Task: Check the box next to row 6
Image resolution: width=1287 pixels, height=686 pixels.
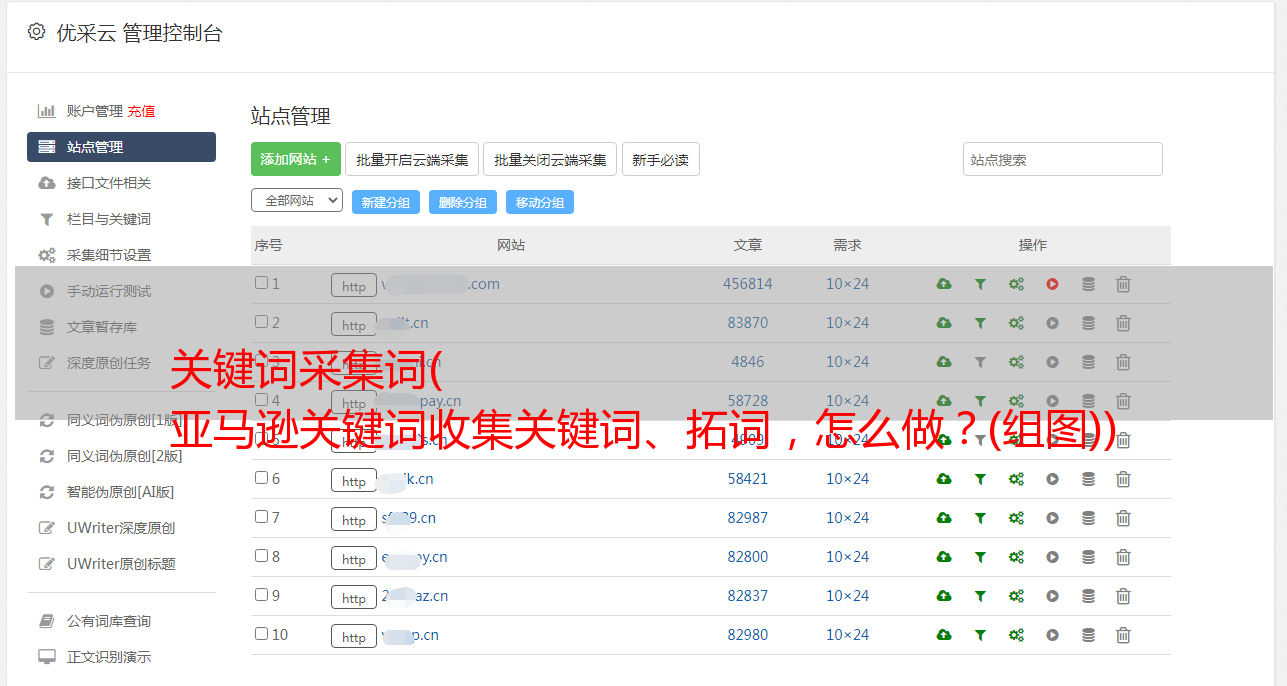Action: (x=261, y=478)
